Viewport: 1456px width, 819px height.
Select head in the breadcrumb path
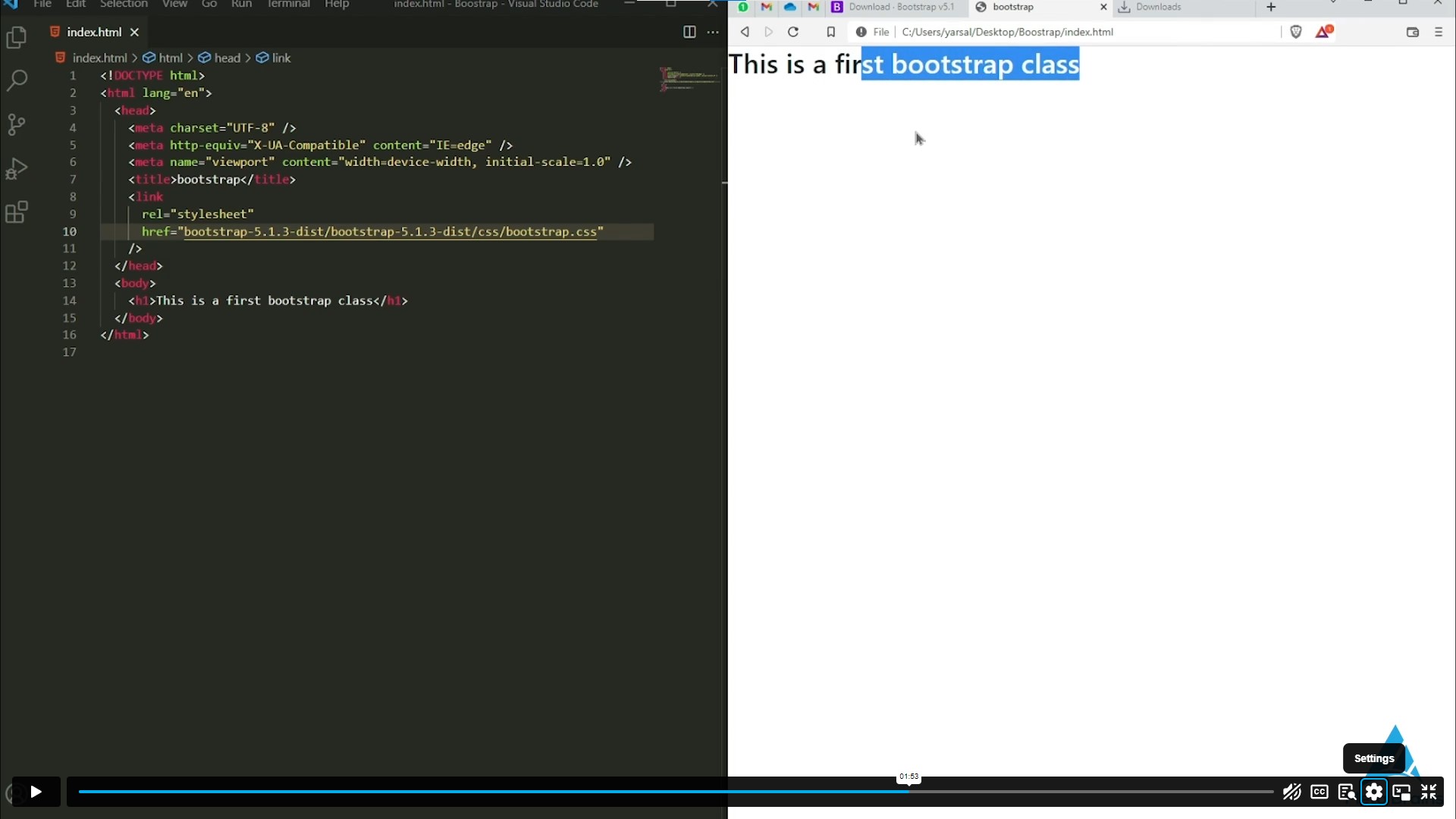tap(226, 58)
